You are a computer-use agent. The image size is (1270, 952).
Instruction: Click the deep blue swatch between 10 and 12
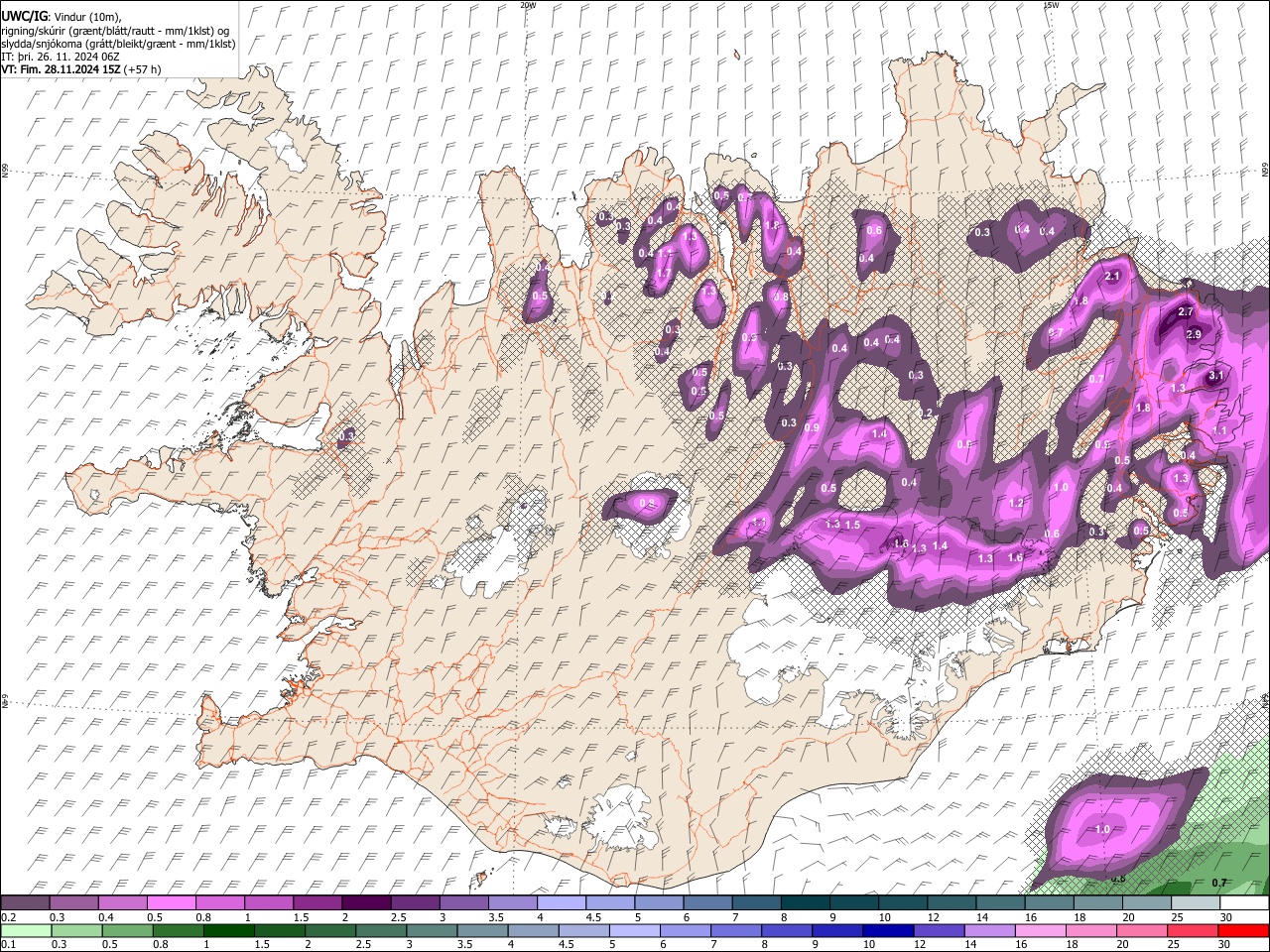(889, 930)
